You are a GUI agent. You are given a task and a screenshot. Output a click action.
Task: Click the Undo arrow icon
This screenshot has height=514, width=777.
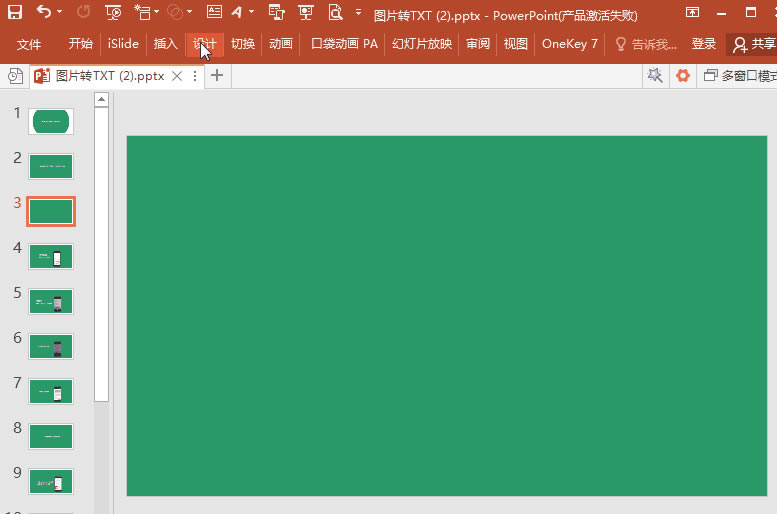(44, 13)
